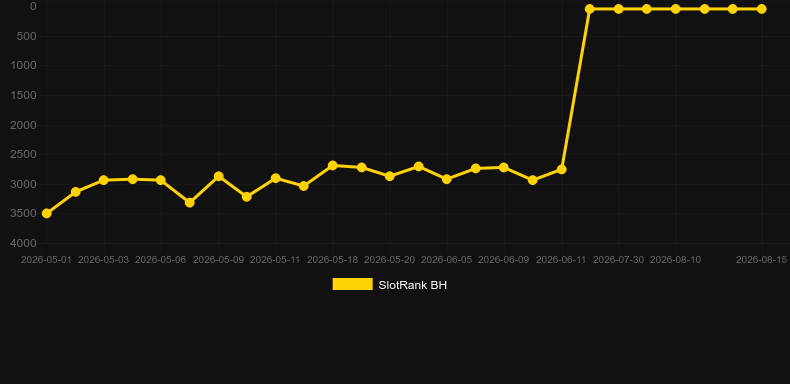Click the 2026-05-06 x-axis label

161,260
